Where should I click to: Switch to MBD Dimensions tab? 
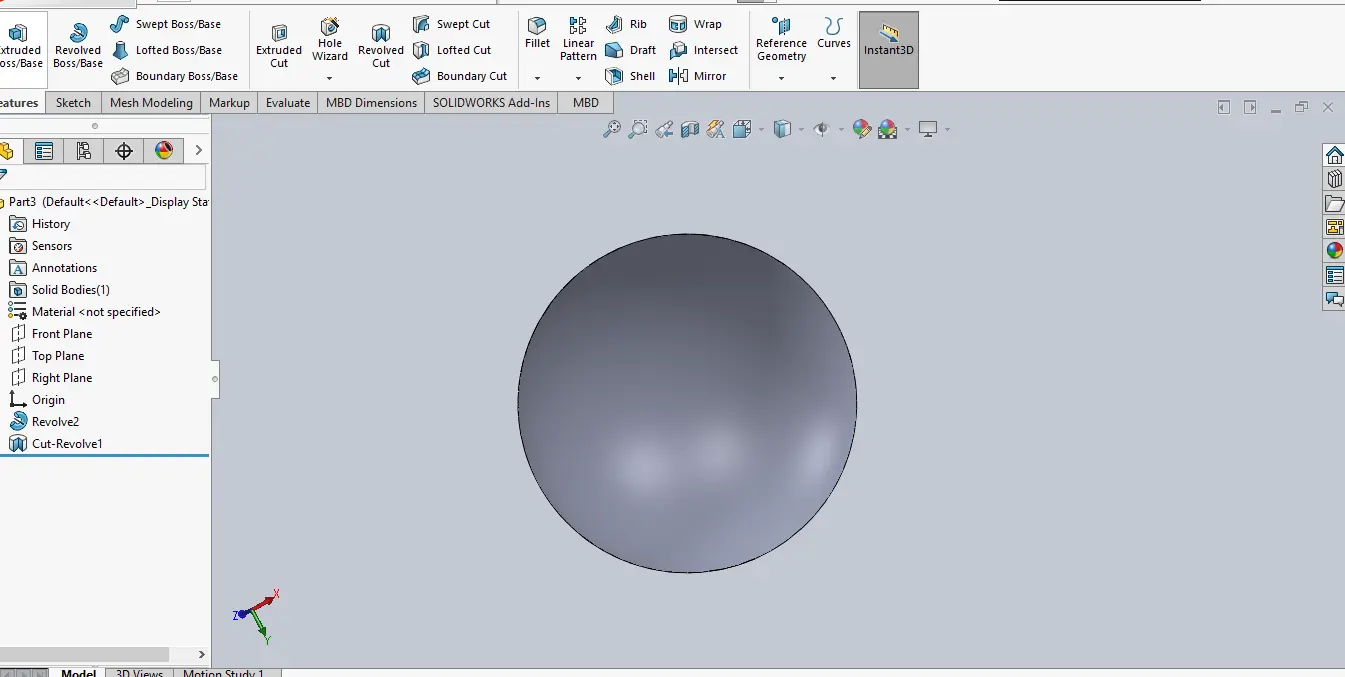pyautogui.click(x=371, y=102)
